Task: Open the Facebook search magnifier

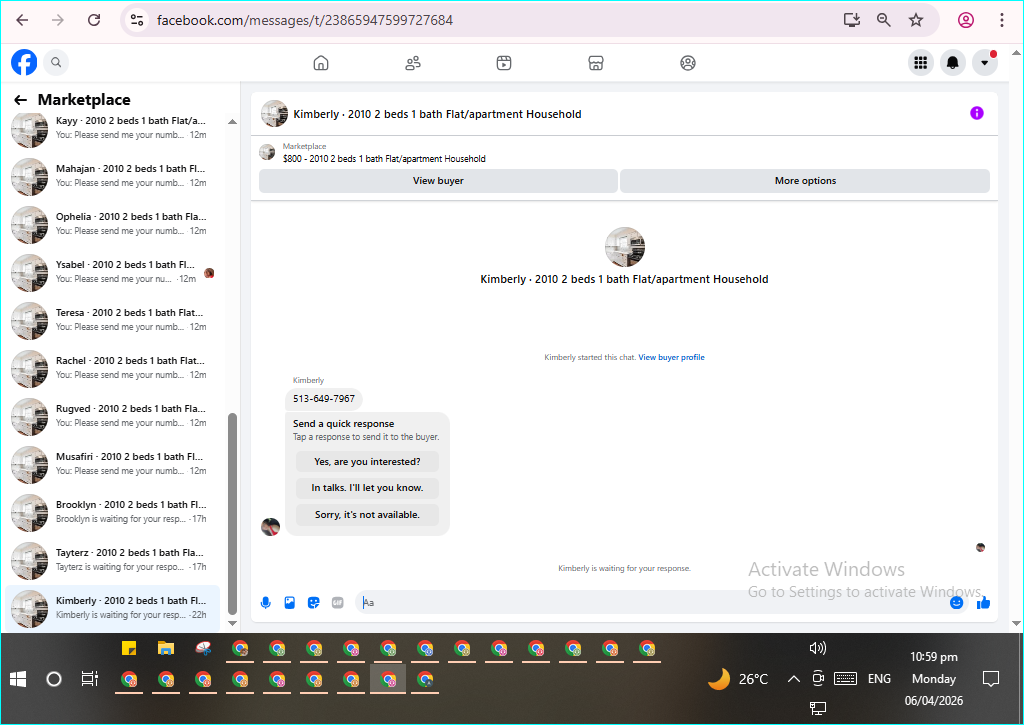Action: pyautogui.click(x=56, y=63)
